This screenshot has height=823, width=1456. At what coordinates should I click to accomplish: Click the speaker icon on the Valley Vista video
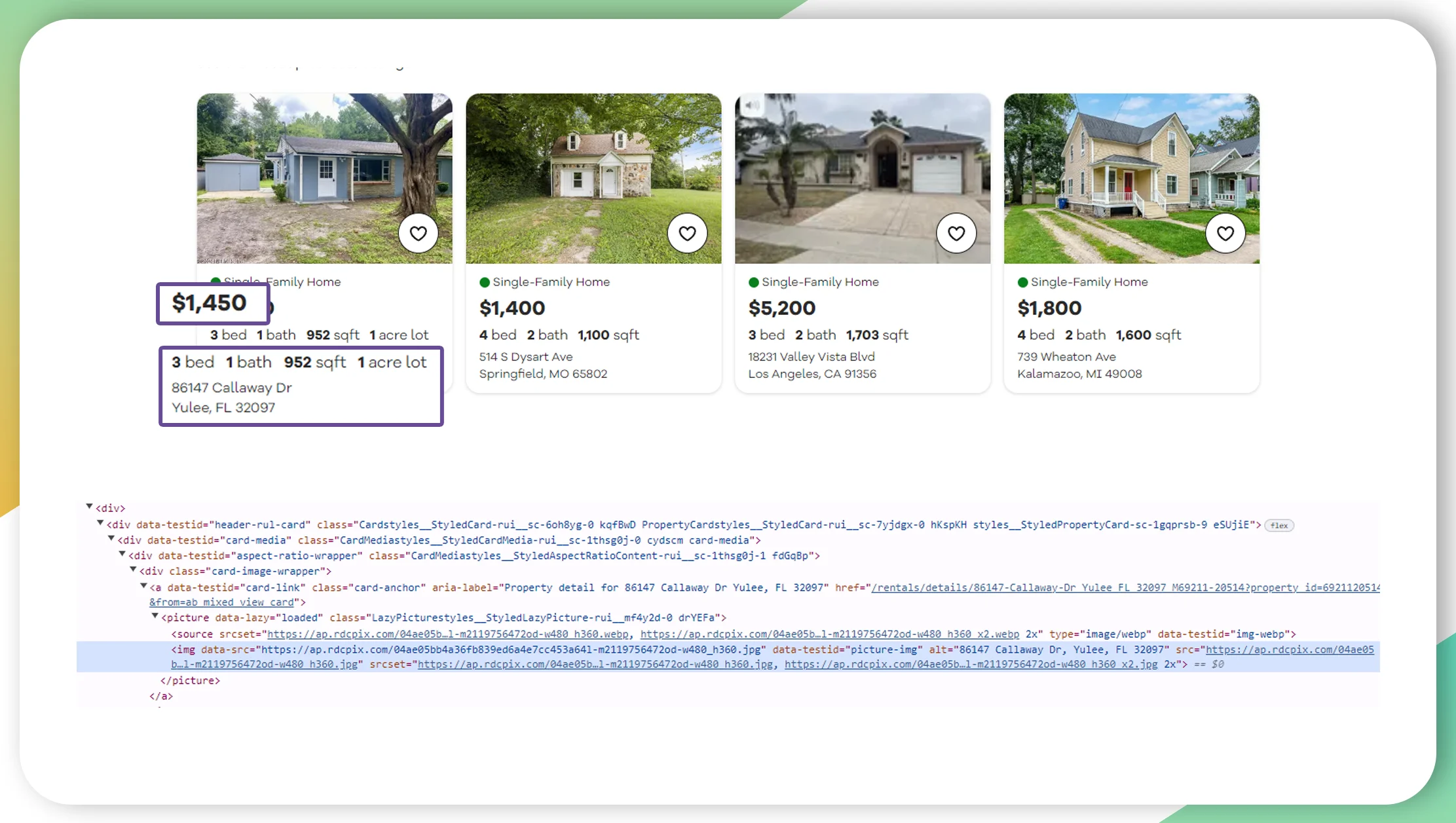[x=752, y=103]
